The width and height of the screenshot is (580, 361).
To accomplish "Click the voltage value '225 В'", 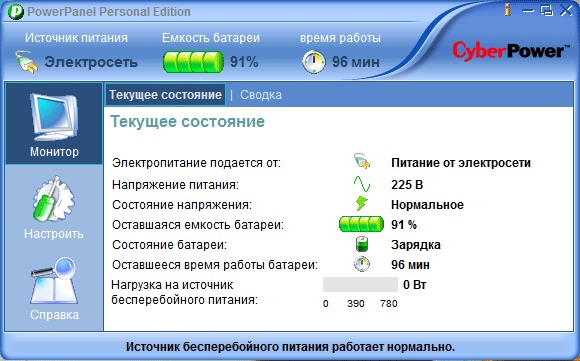I will pos(407,184).
